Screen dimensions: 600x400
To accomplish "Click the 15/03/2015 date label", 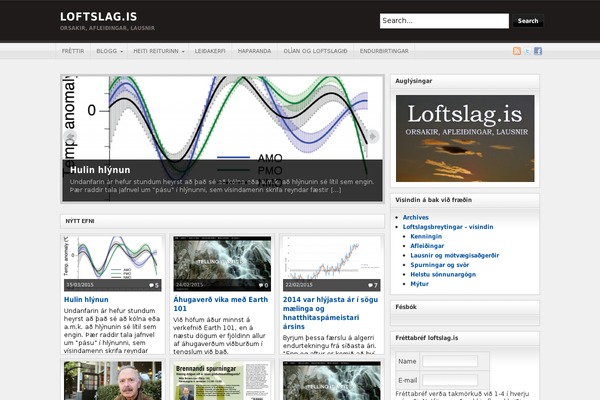I will 80,285.
